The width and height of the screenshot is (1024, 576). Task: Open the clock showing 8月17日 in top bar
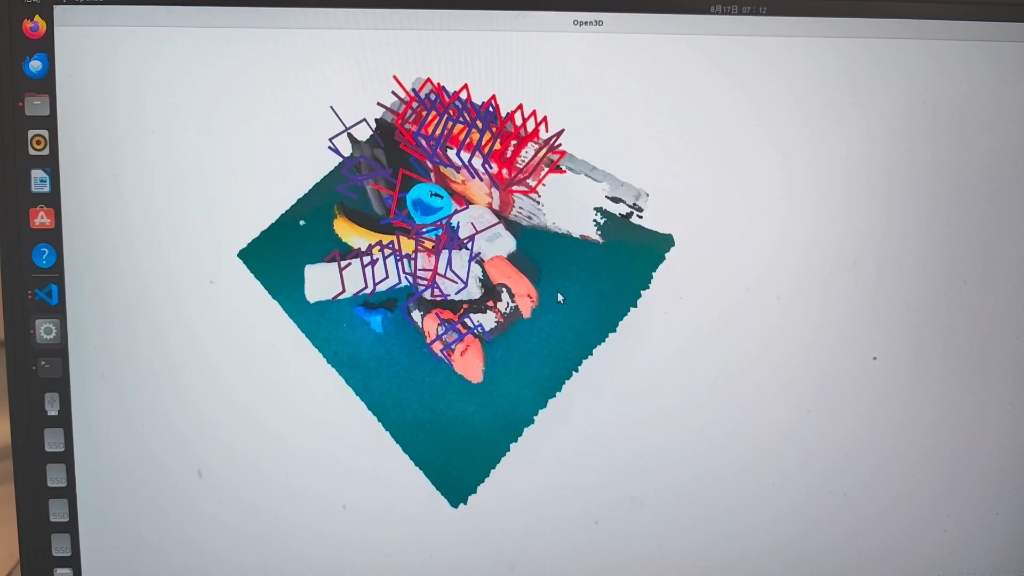pyautogui.click(x=738, y=10)
